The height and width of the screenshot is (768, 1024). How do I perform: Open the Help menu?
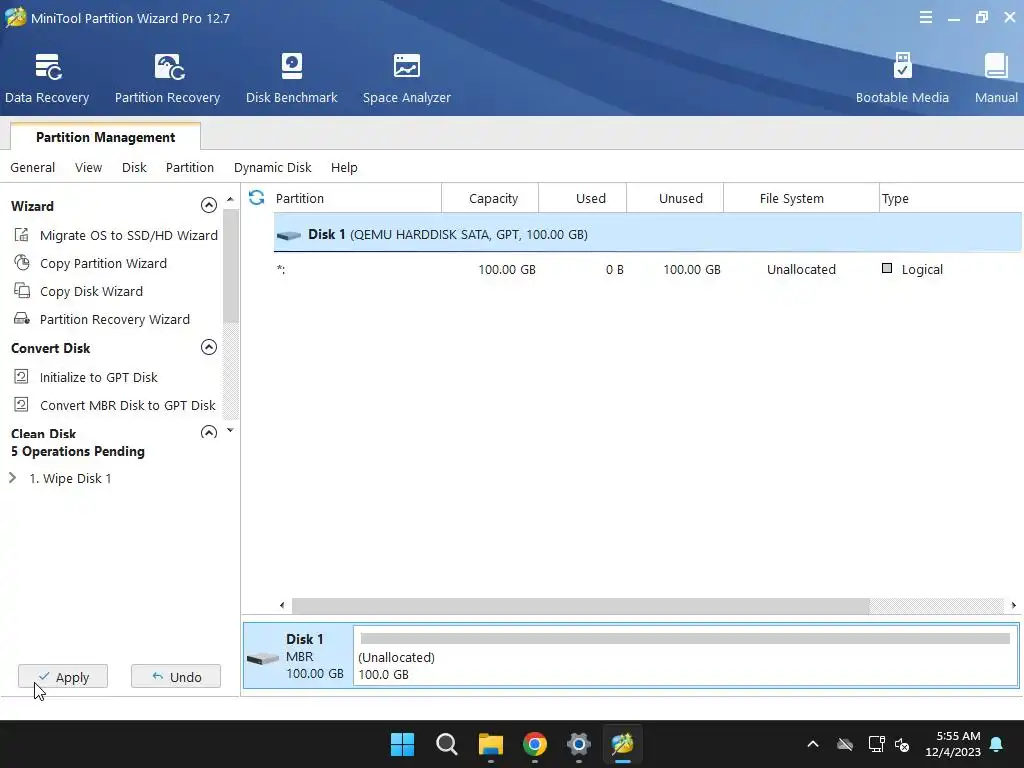[x=344, y=167]
